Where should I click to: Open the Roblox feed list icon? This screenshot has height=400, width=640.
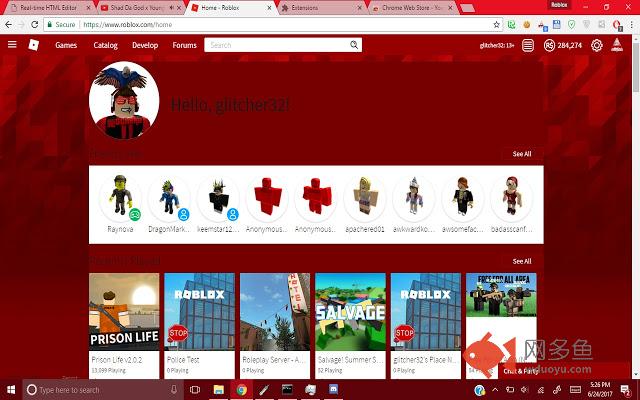[528, 45]
